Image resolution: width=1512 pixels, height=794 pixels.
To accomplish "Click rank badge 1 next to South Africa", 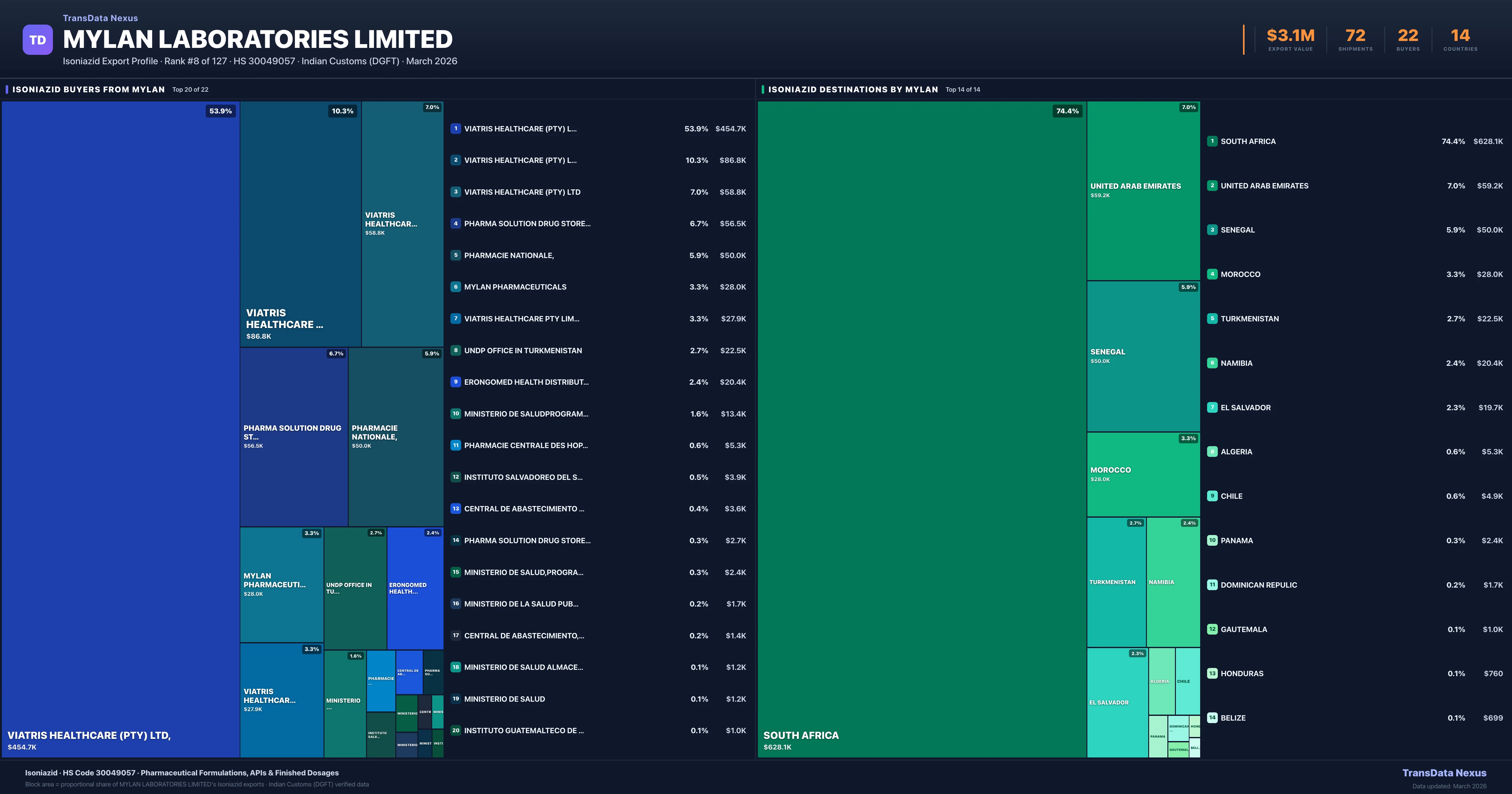I will click(1212, 141).
